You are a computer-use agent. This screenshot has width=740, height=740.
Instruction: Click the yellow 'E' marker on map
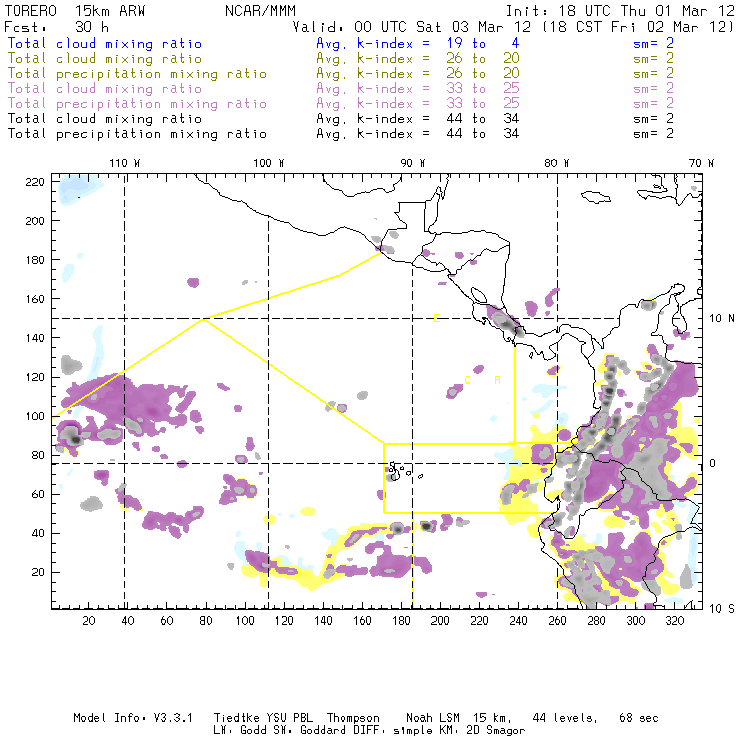(x=437, y=318)
